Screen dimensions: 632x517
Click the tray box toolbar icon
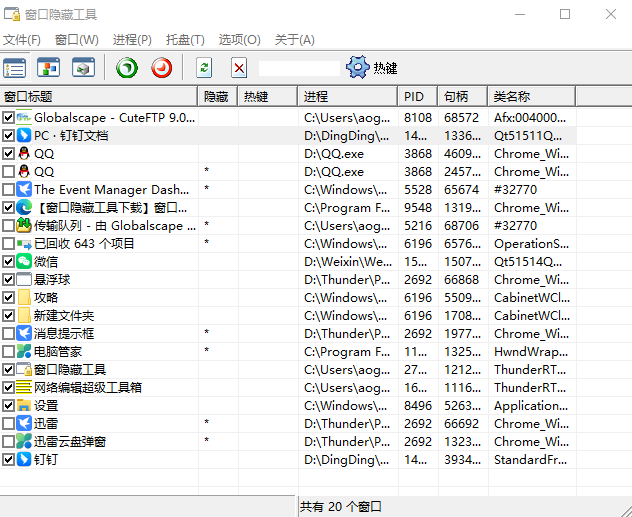click(83, 68)
